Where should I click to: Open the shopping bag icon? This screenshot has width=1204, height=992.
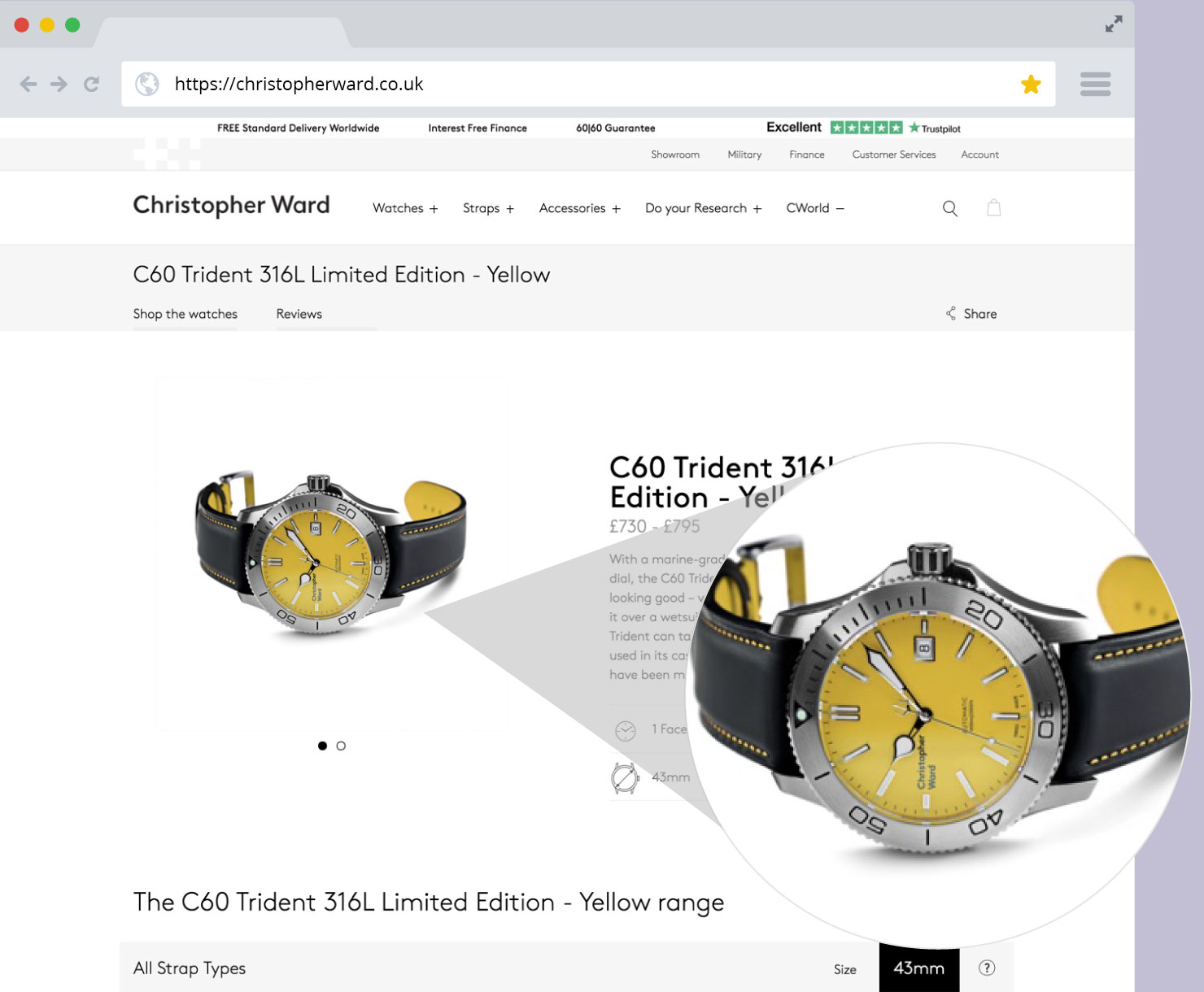(993, 207)
